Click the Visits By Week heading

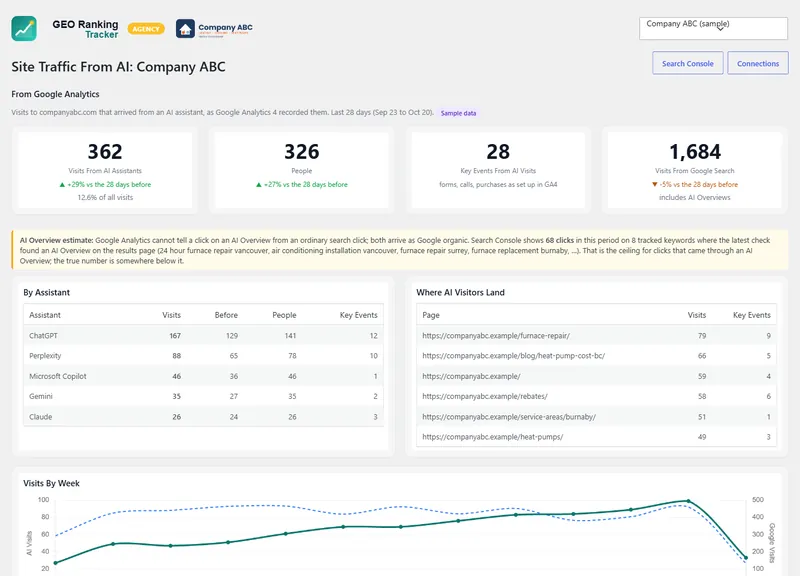coord(52,483)
